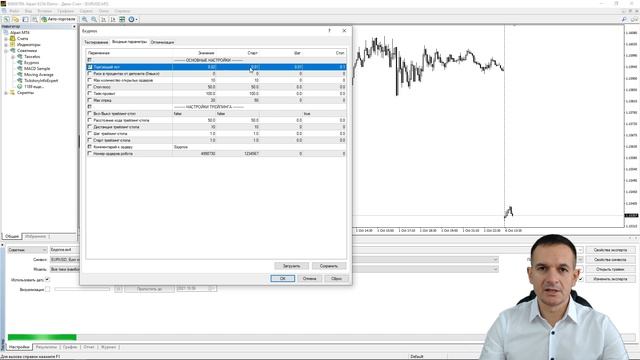Click Открыть график button in tester

point(610,269)
